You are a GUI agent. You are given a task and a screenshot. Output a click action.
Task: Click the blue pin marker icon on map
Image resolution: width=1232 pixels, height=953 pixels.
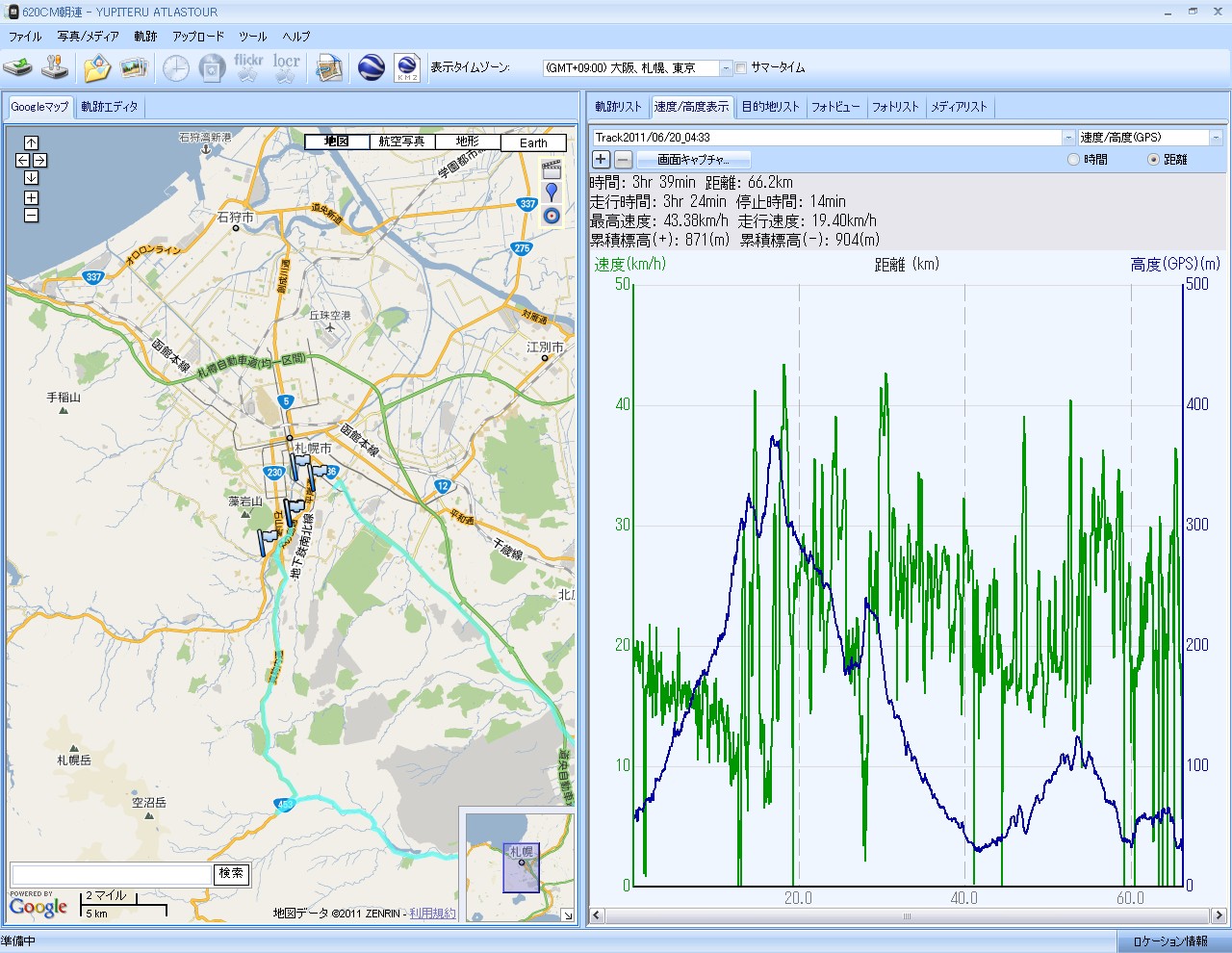[x=552, y=193]
